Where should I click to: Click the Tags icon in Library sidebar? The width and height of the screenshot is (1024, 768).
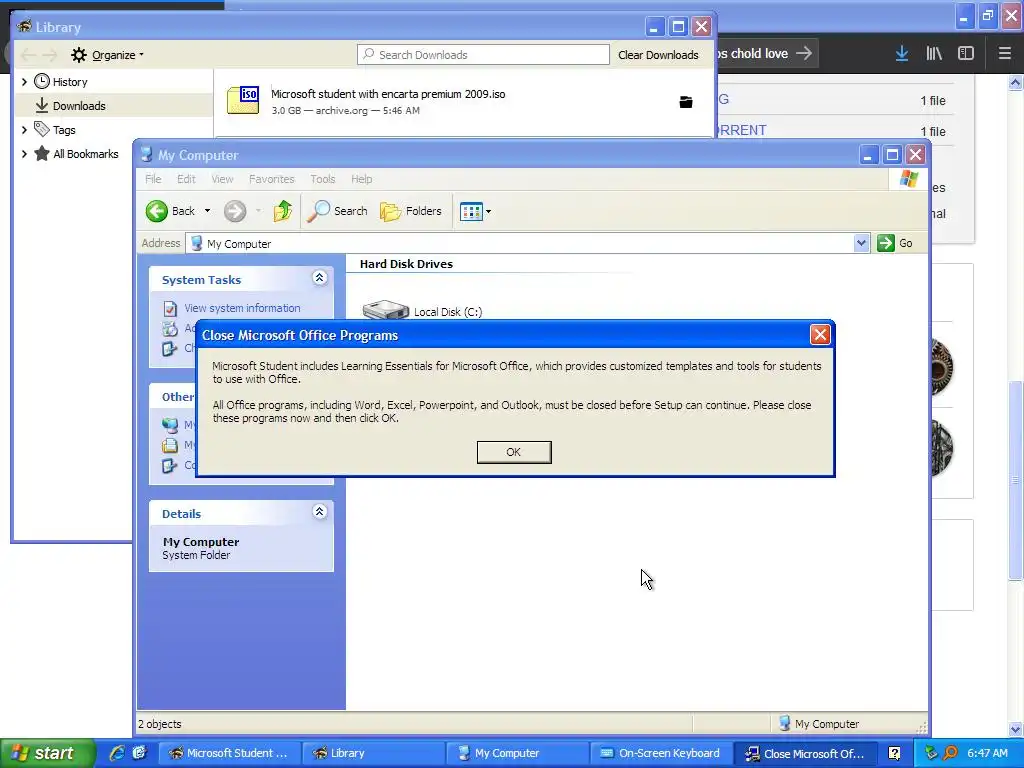pos(42,129)
